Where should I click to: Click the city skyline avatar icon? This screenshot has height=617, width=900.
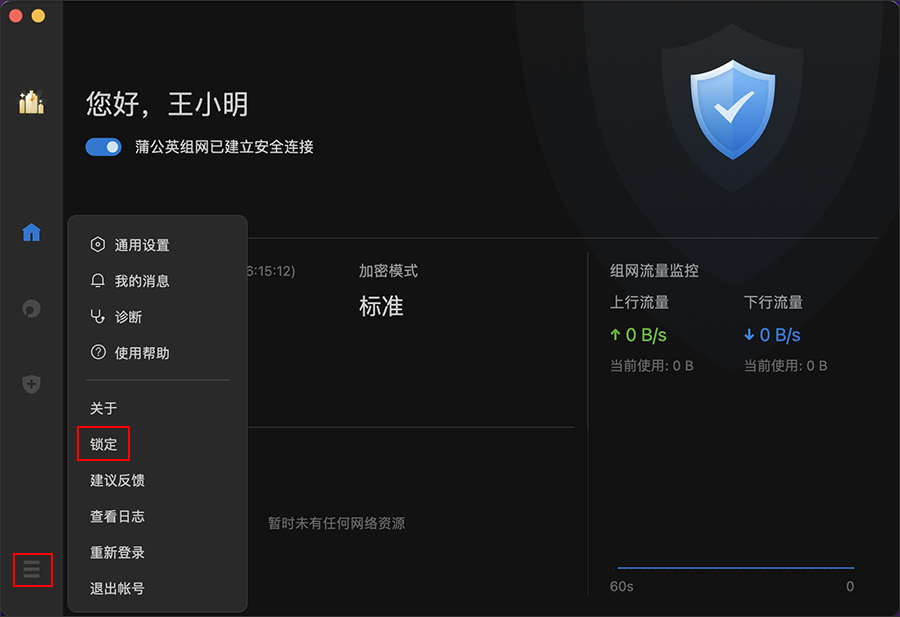click(x=31, y=102)
